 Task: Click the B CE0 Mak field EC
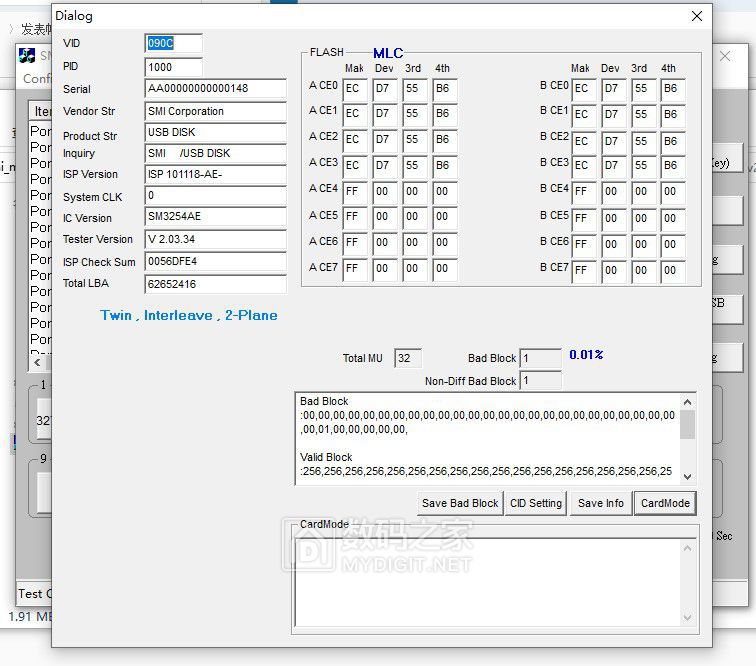coord(584,89)
